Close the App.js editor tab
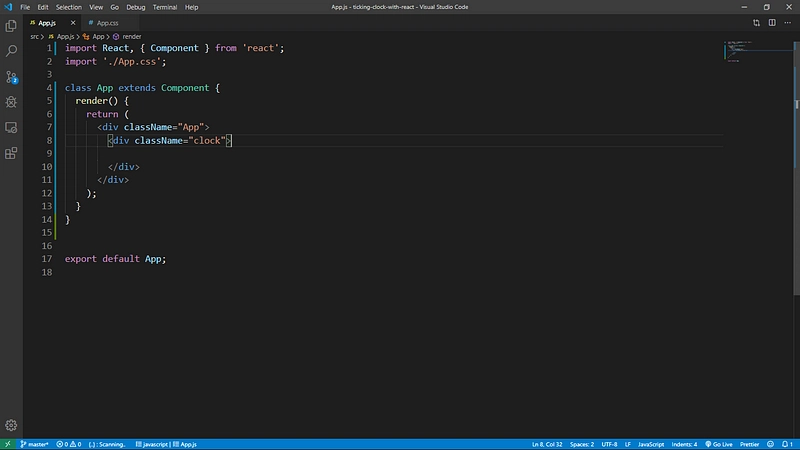 coord(72,22)
